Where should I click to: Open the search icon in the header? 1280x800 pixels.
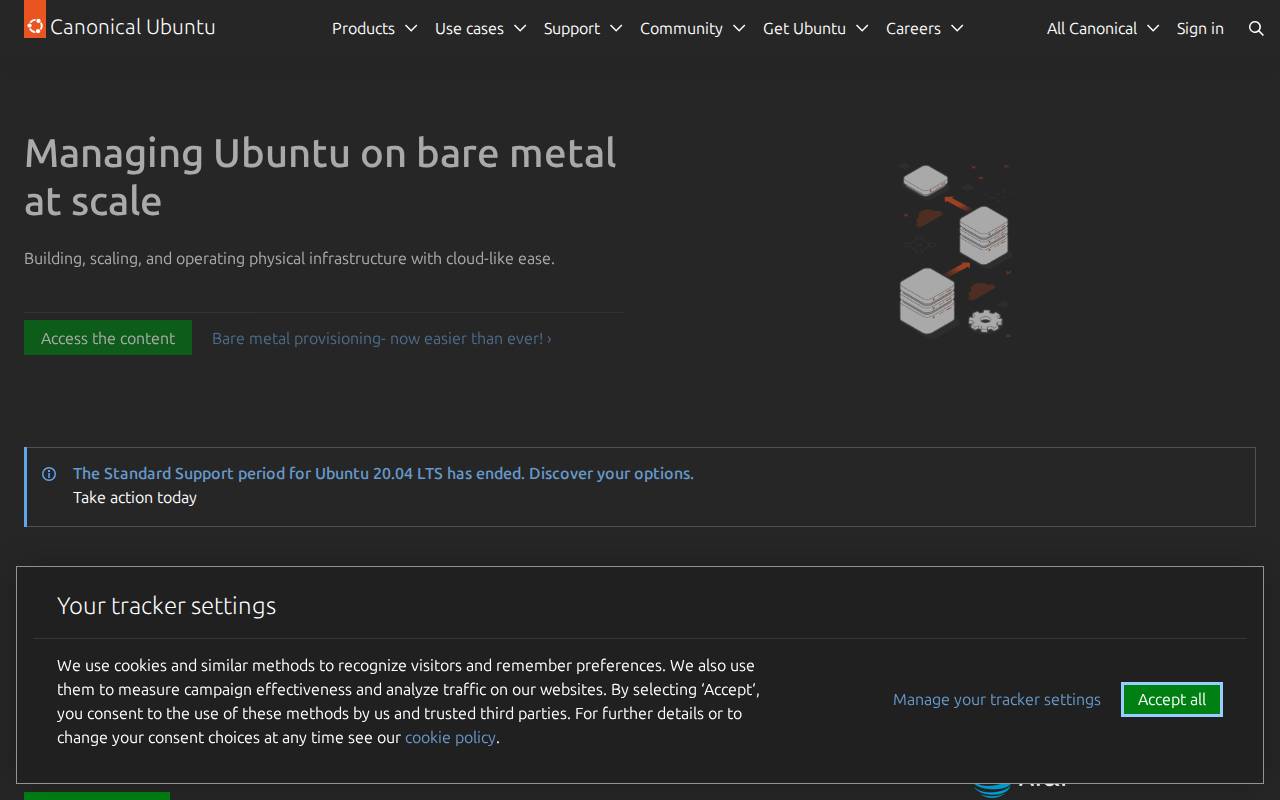(1256, 28)
